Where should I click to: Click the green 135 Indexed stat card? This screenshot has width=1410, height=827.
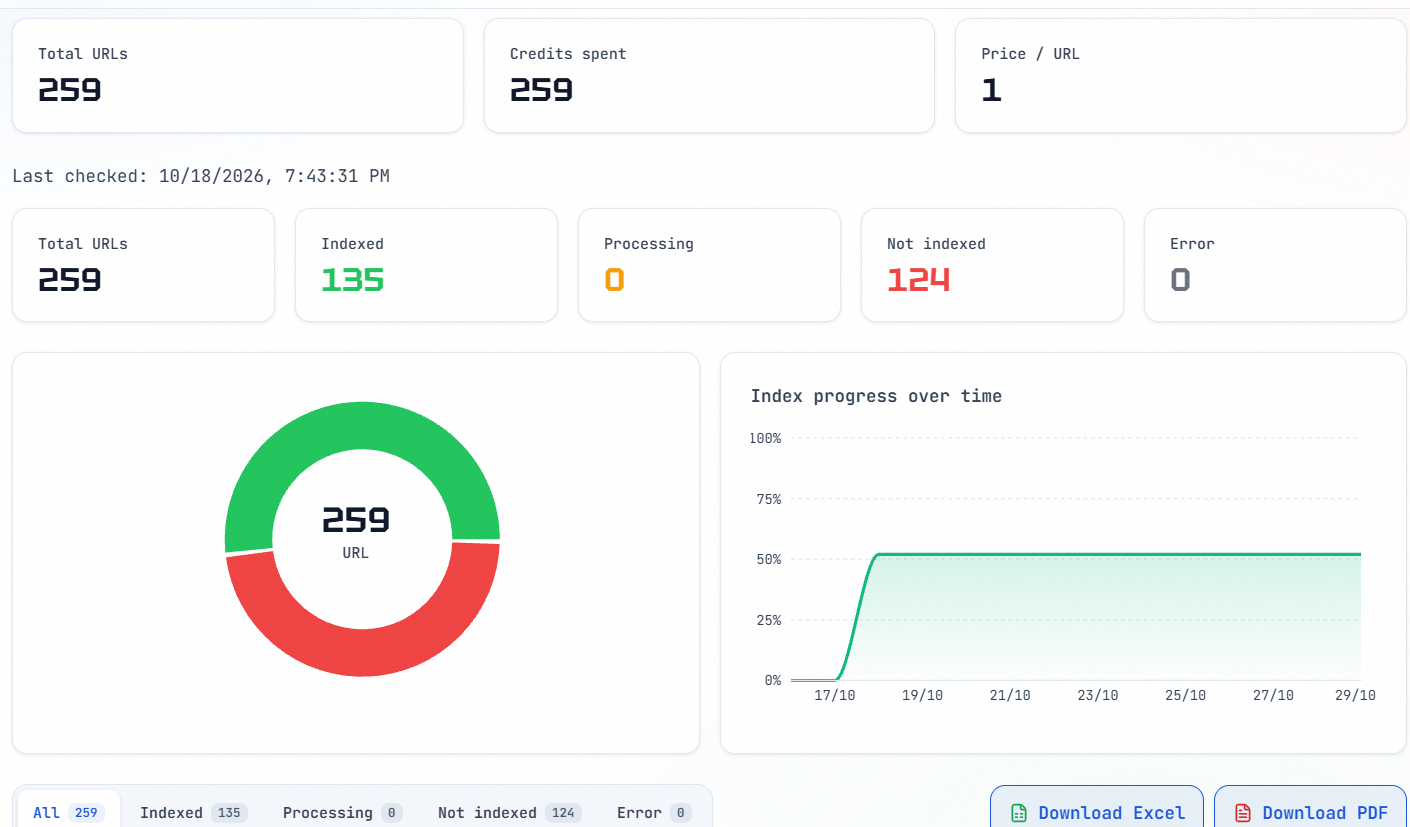coord(426,265)
